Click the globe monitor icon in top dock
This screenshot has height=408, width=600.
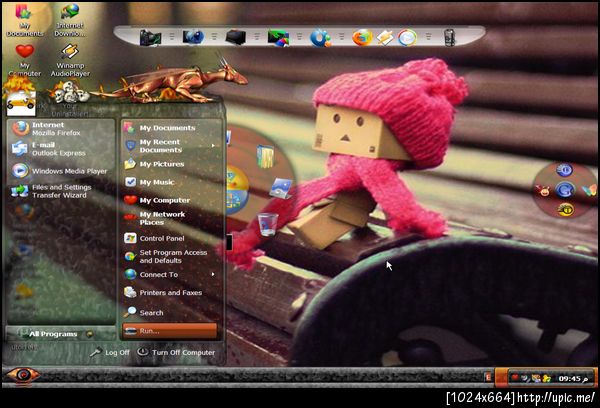click(193, 37)
